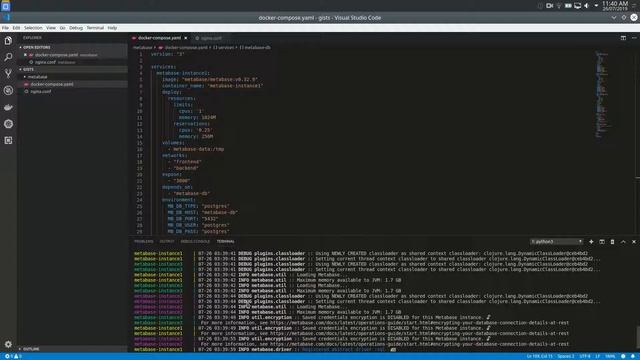Open the File menu
Viewport: 640px width, 360px height.
(x=5, y=28)
